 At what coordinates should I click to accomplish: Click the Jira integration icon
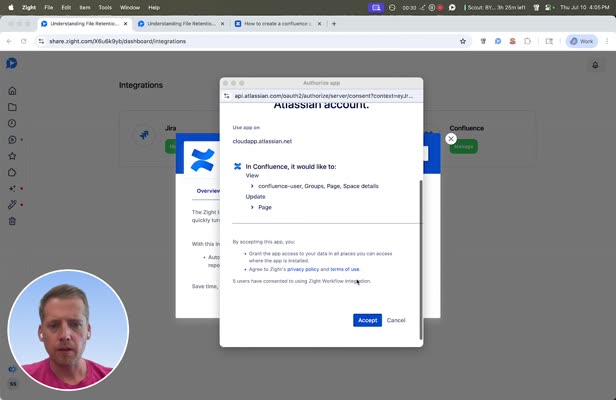tap(144, 135)
